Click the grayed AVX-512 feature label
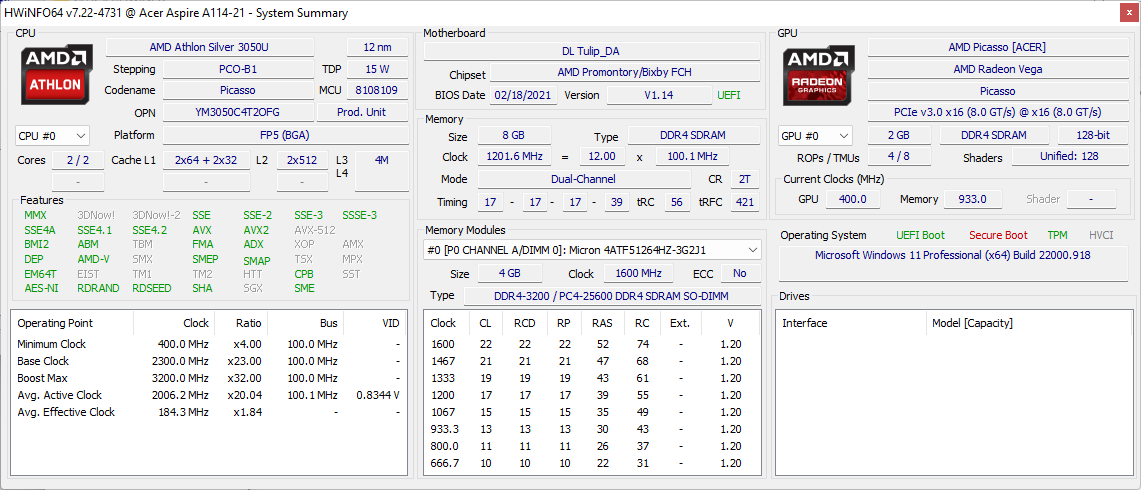This screenshot has width=1141, height=490. [x=315, y=230]
